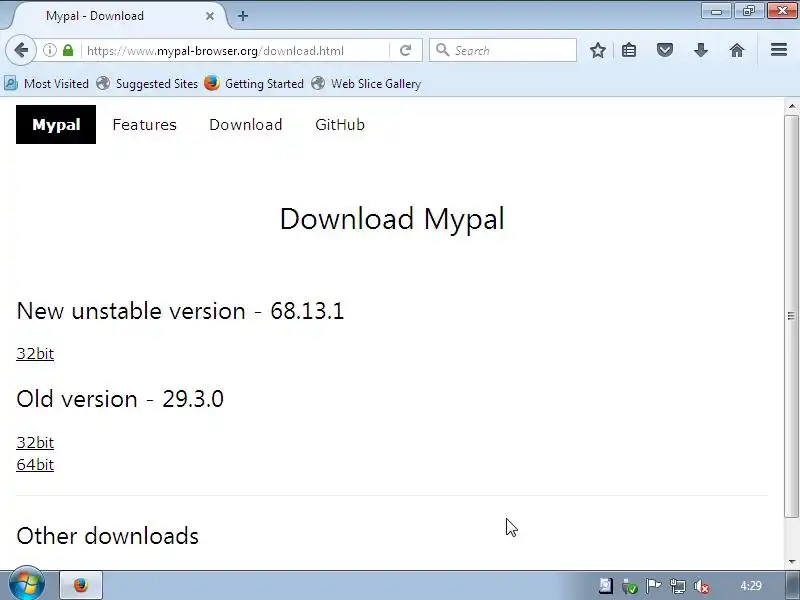Open the Web Slice Gallery bookmark
Screen dimensions: 800x600
pyautogui.click(x=366, y=83)
